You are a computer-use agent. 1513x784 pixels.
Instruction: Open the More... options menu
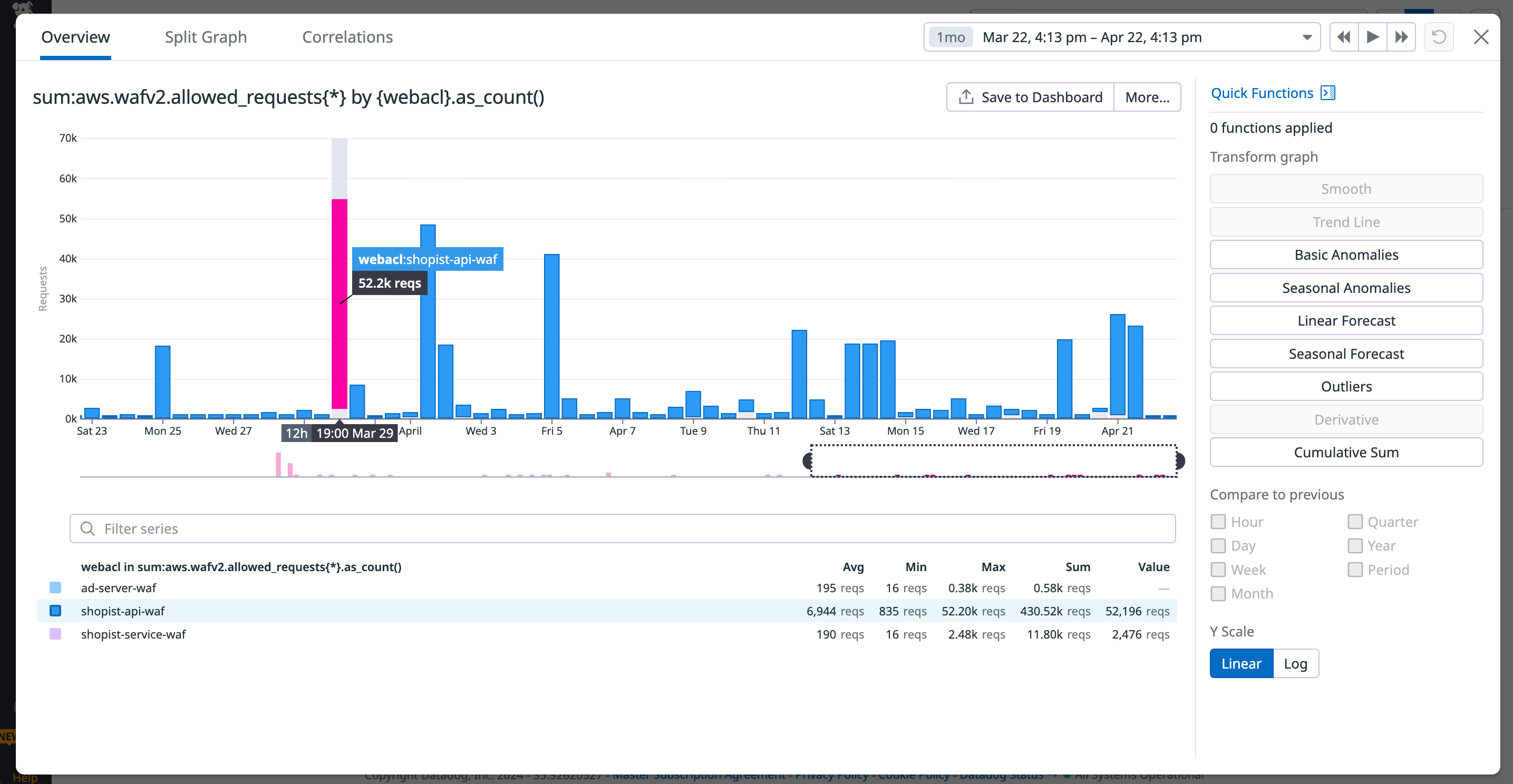pos(1147,96)
